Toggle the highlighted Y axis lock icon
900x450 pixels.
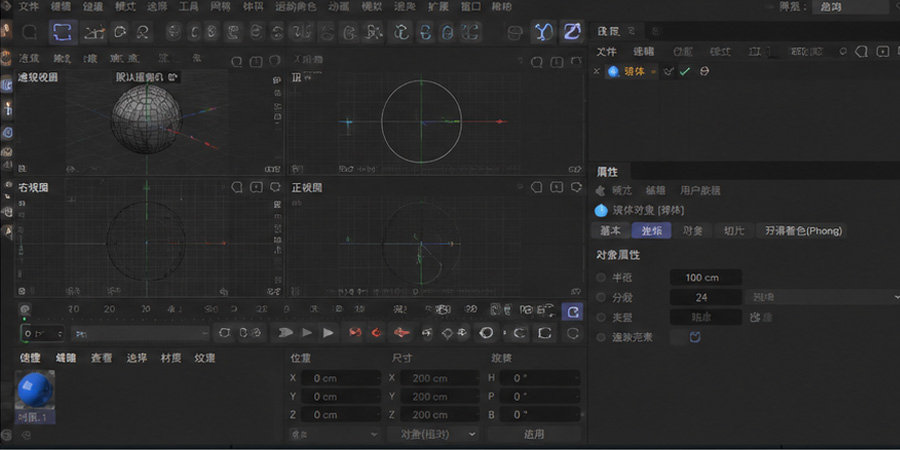click(x=542, y=32)
